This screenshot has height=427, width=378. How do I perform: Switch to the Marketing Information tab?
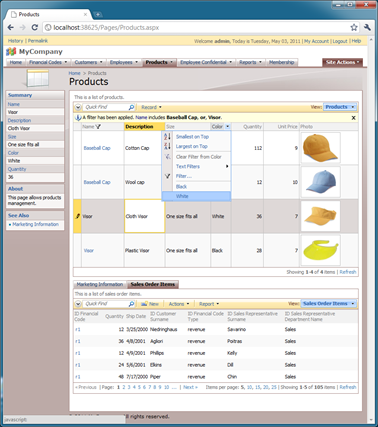click(100, 284)
